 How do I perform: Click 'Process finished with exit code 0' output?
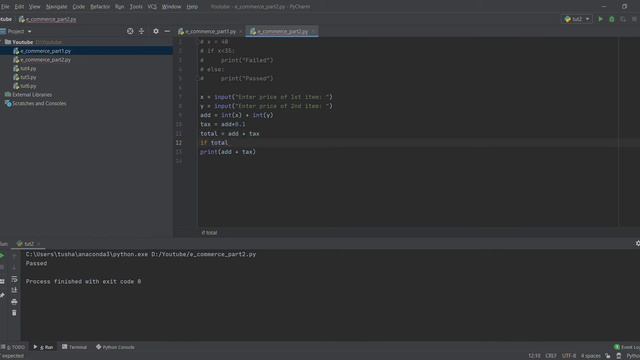83,282
